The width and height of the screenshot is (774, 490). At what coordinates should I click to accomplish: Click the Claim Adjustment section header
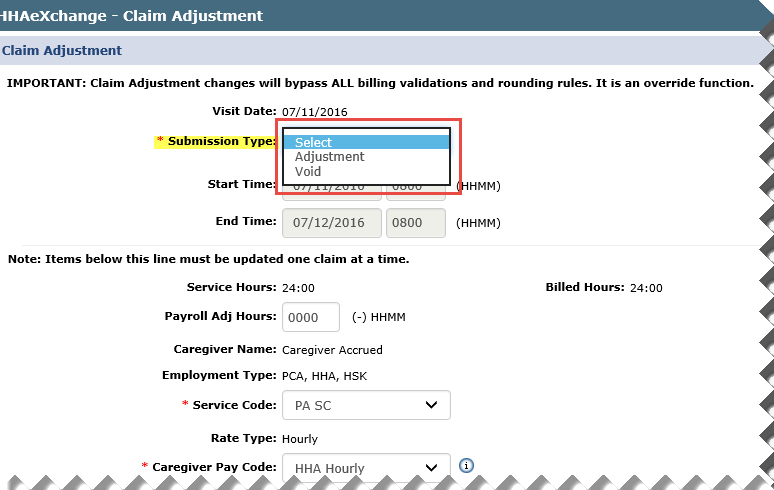click(x=62, y=50)
